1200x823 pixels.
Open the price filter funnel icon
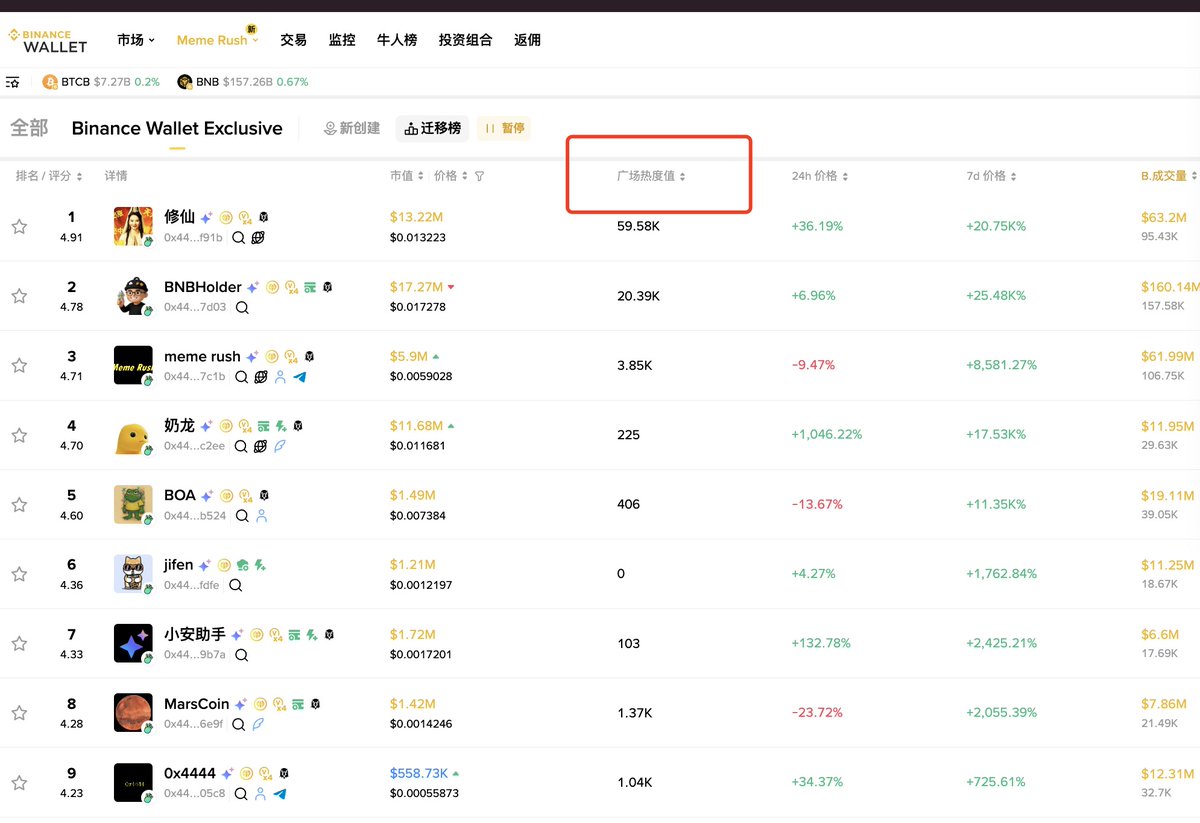(x=479, y=176)
